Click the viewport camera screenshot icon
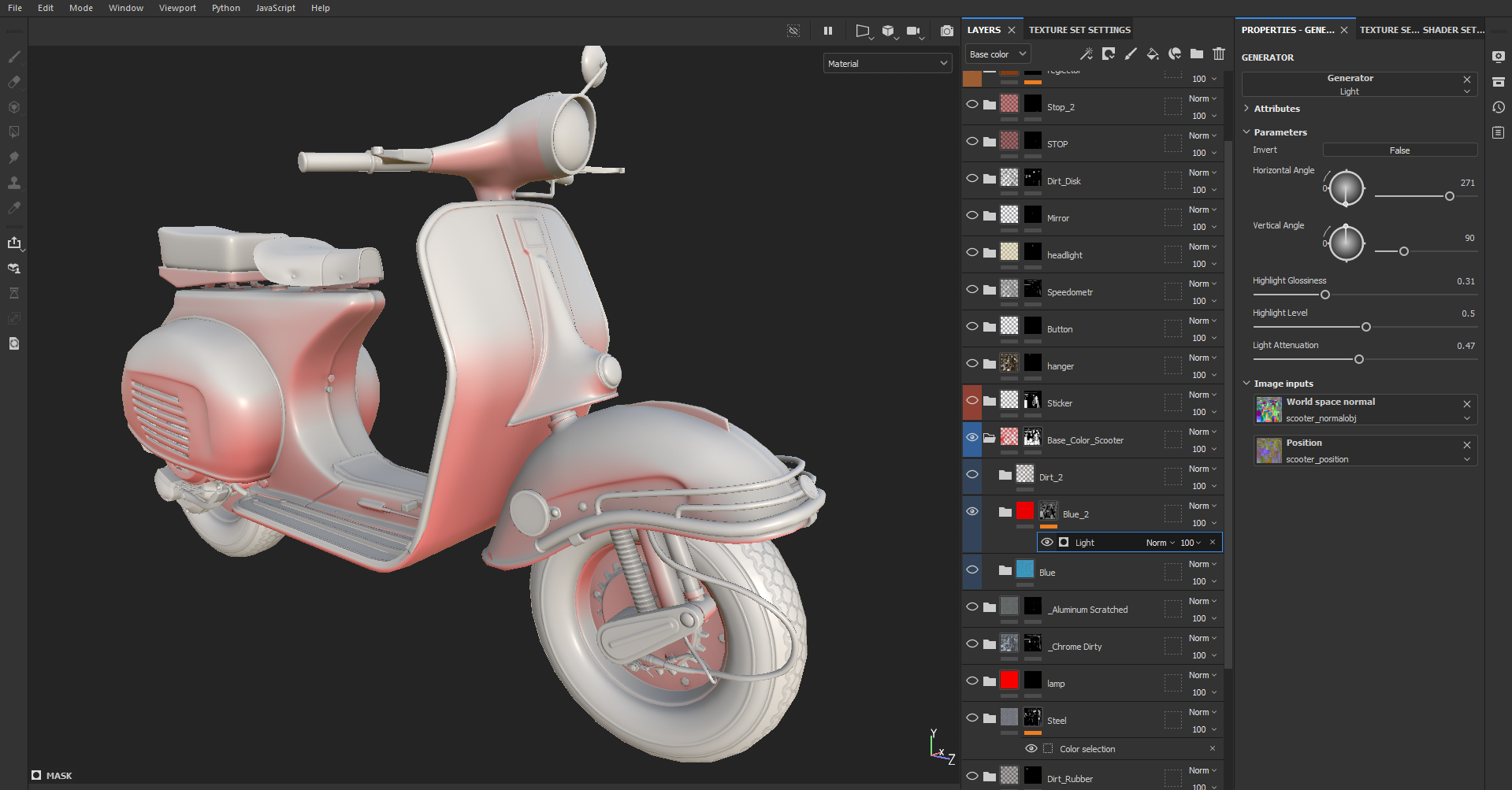 coord(946,31)
